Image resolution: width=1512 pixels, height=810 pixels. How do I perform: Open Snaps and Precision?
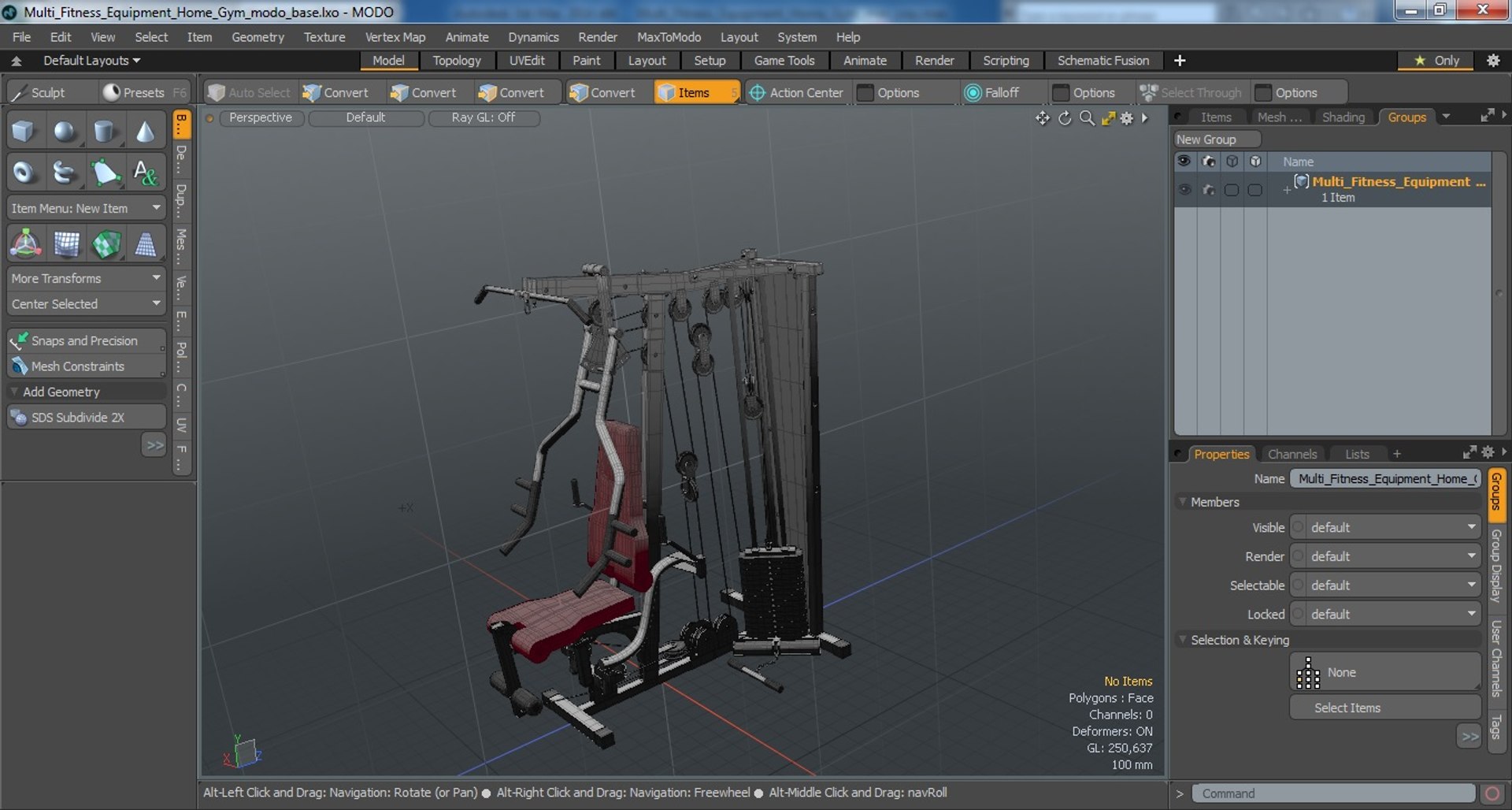87,340
